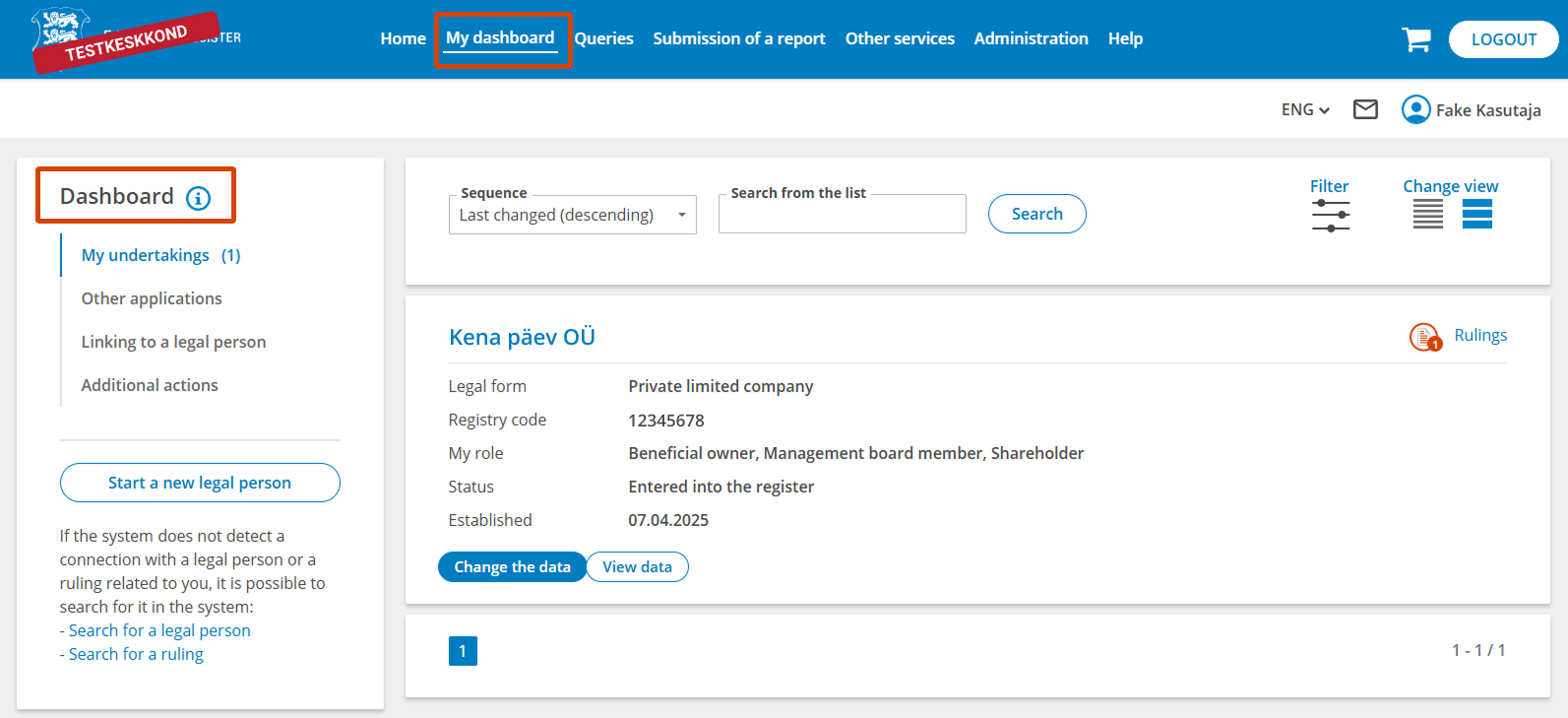The height and width of the screenshot is (718, 1568).
Task: Select Other applications in sidebar
Action: [152, 298]
